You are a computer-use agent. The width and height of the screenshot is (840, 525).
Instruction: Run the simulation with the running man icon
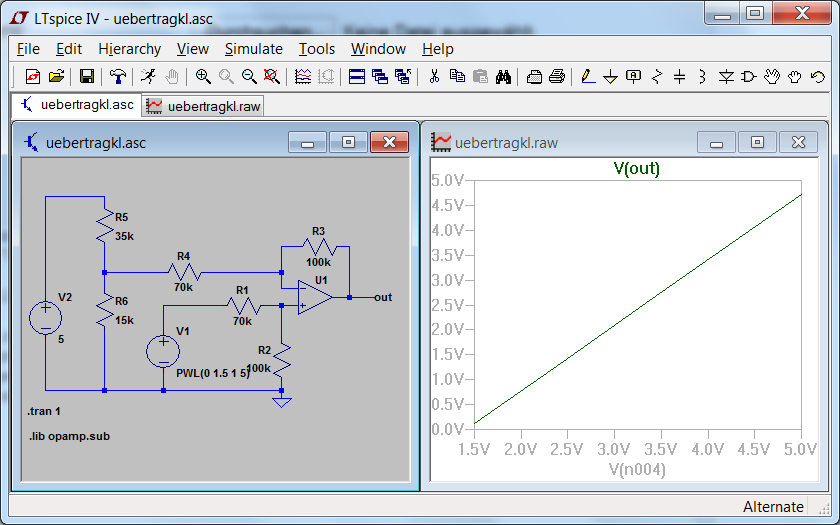click(x=148, y=77)
